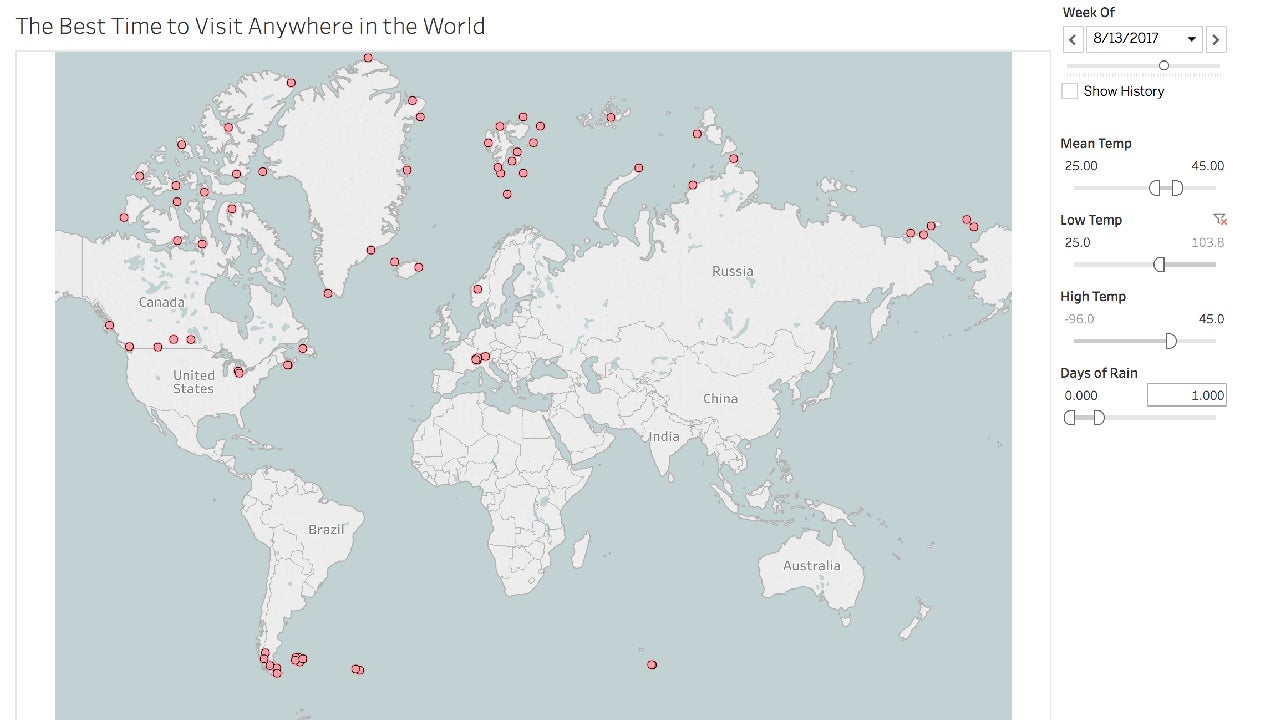Click the Russia label on the map
The image size is (1280, 720).
click(x=733, y=271)
